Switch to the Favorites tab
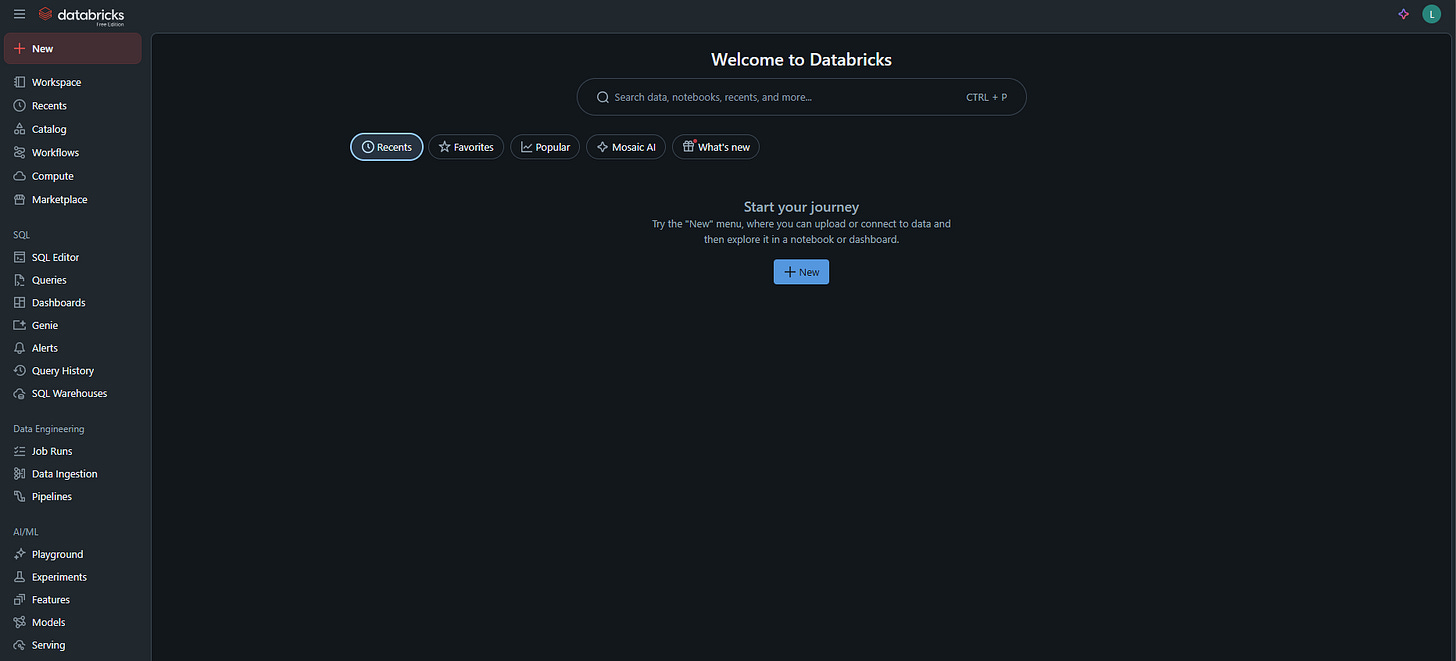The image size is (1456, 661). (x=466, y=147)
